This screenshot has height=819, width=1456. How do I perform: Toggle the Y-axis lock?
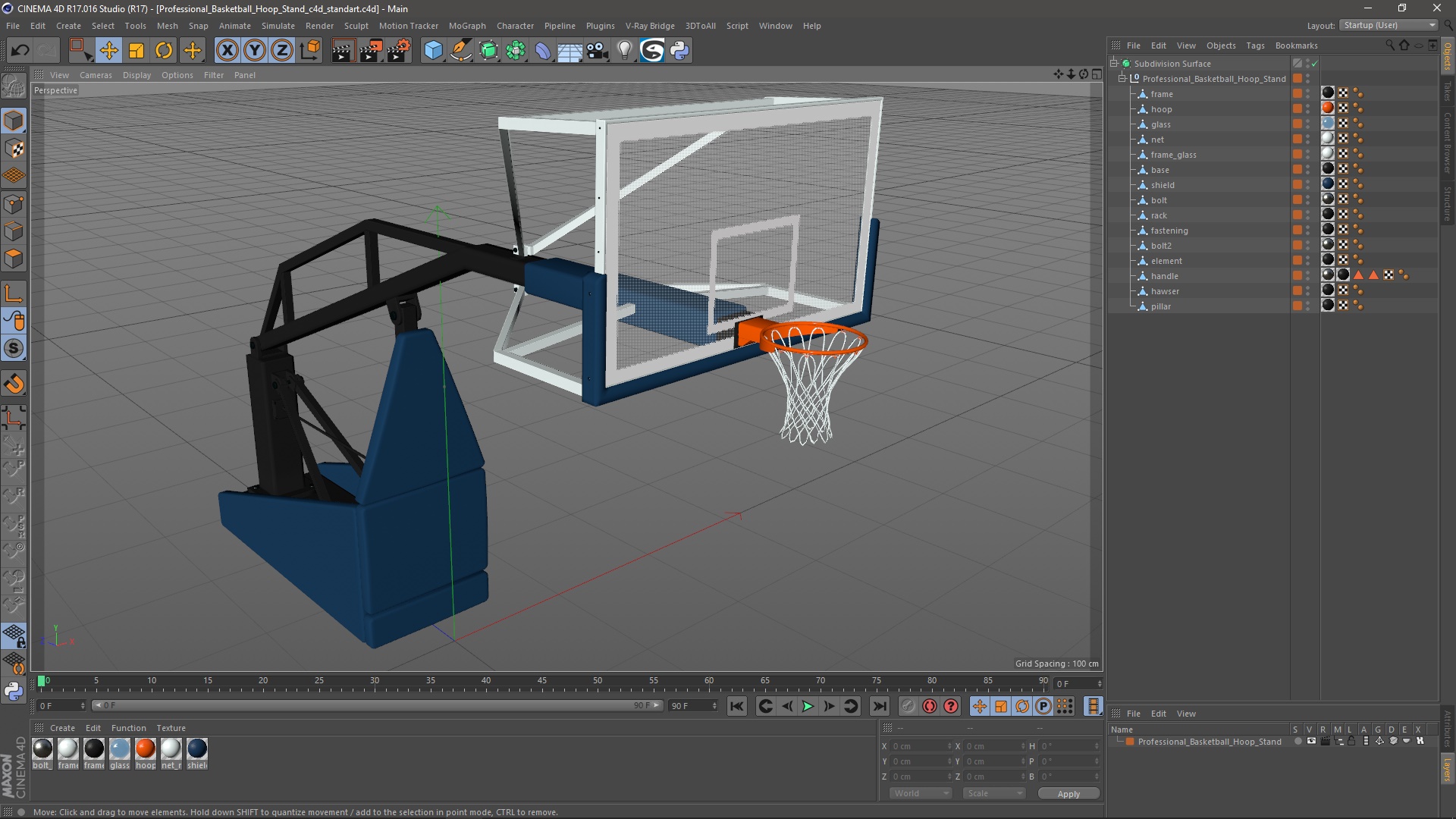255,51
